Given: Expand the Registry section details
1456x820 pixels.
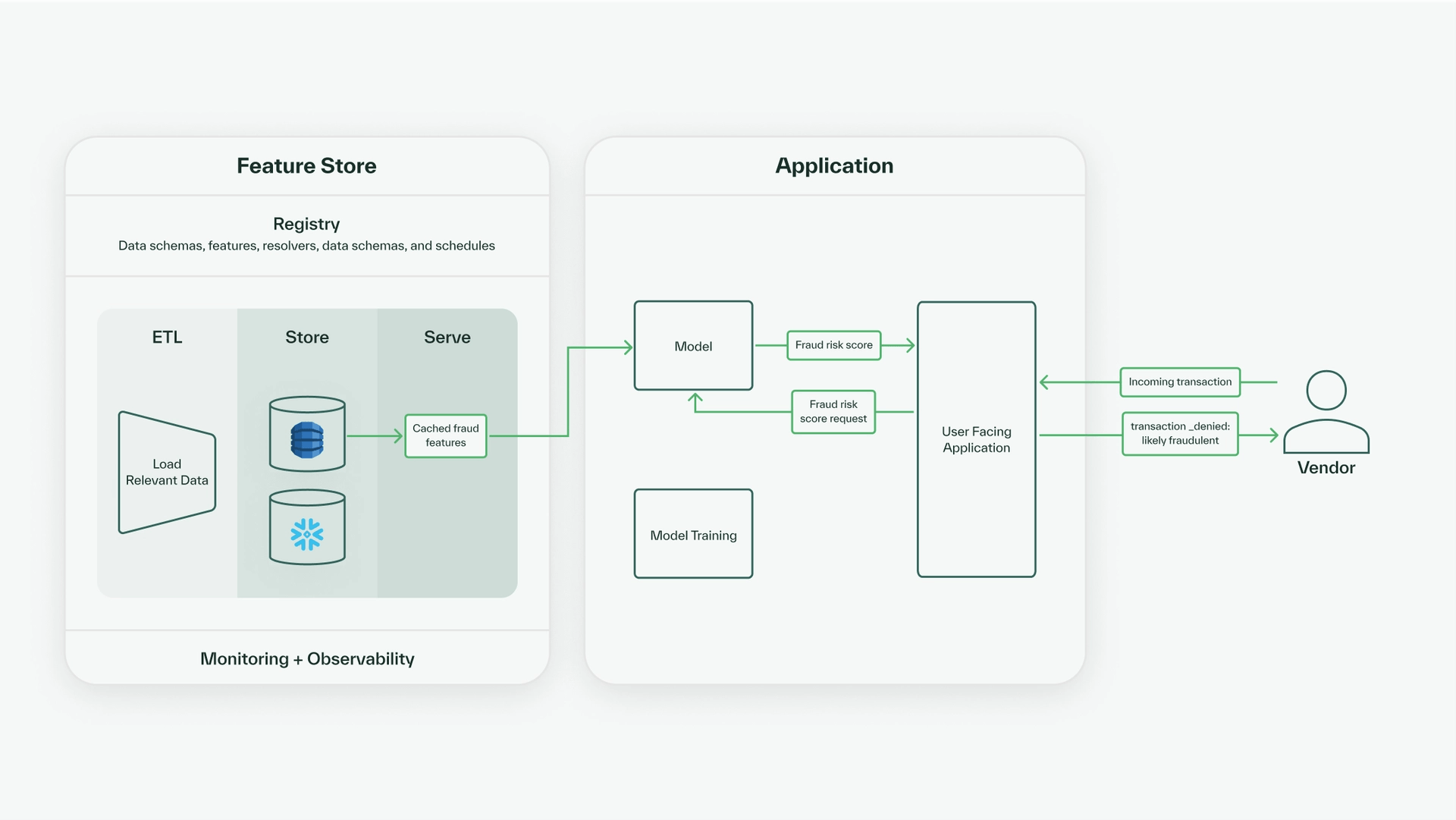Looking at the screenshot, I should [306, 224].
